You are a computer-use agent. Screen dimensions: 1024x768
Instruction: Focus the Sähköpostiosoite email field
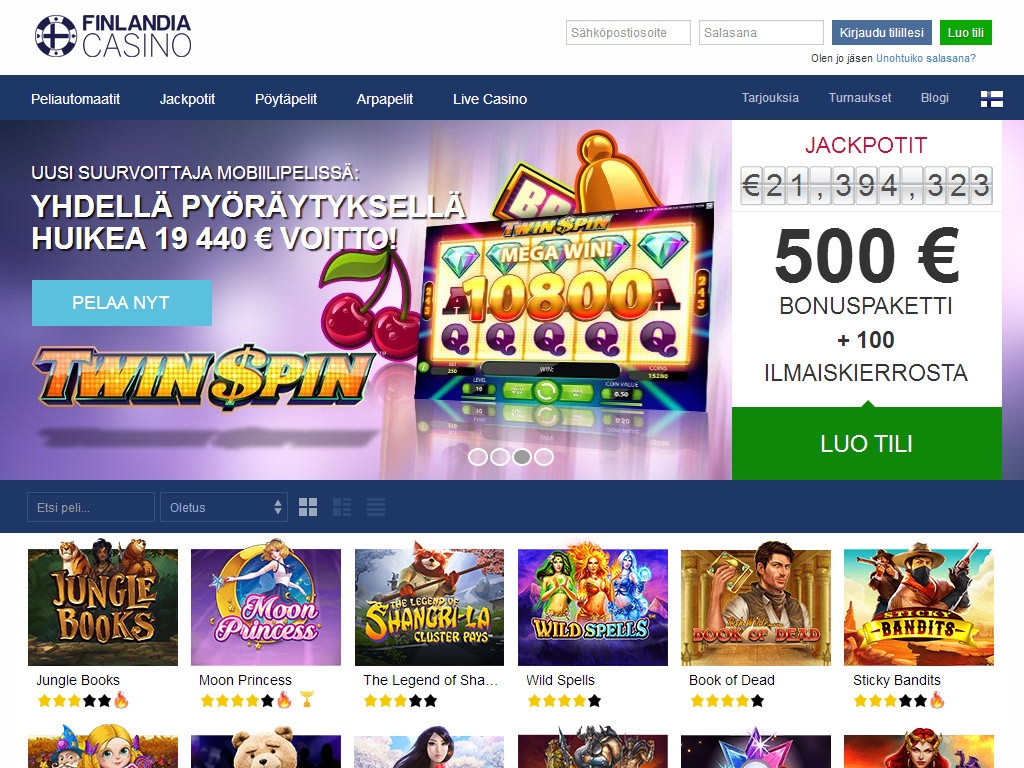coord(628,33)
